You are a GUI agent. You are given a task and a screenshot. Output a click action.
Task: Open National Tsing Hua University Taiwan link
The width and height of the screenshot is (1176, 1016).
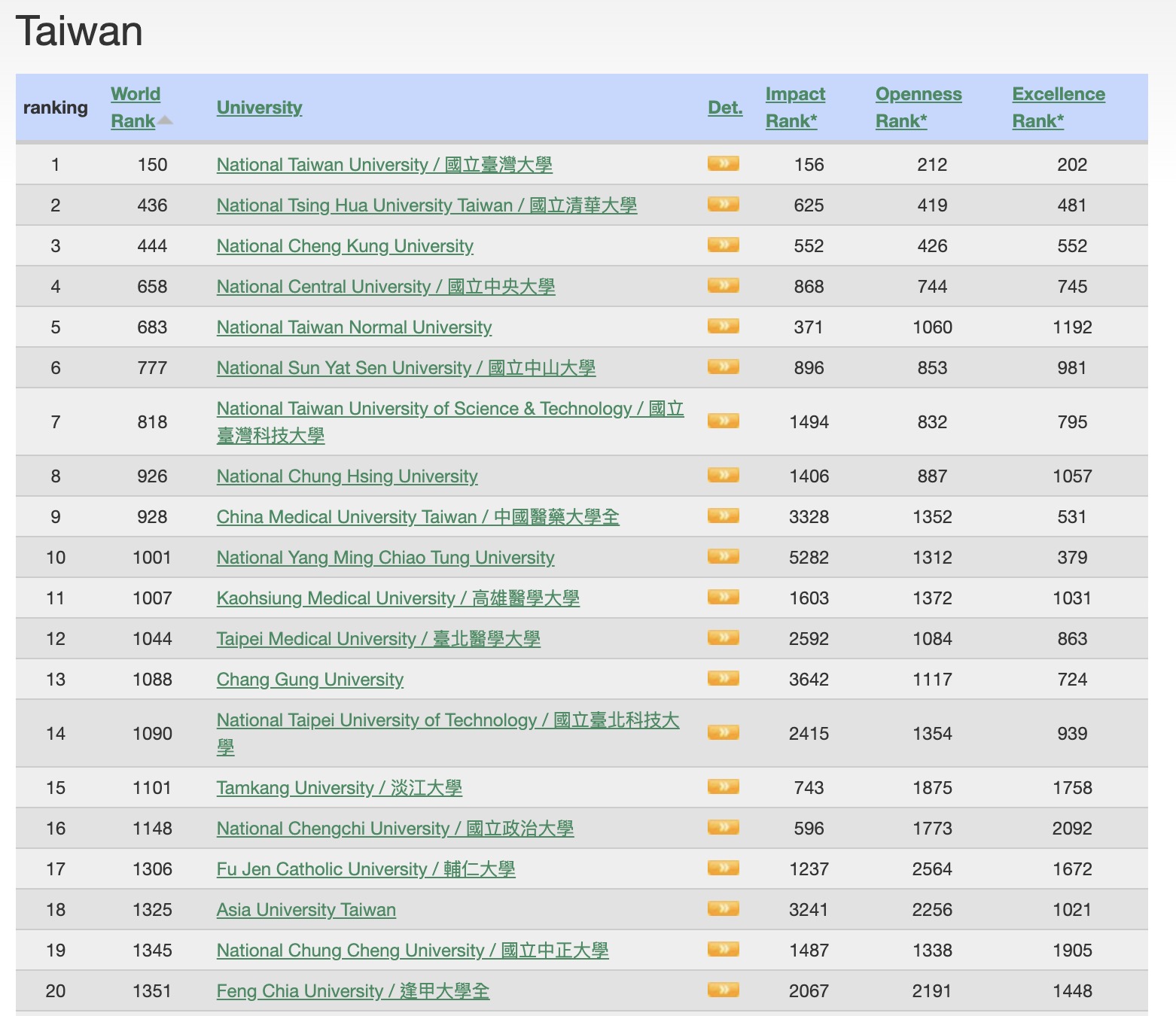pyautogui.click(x=427, y=205)
